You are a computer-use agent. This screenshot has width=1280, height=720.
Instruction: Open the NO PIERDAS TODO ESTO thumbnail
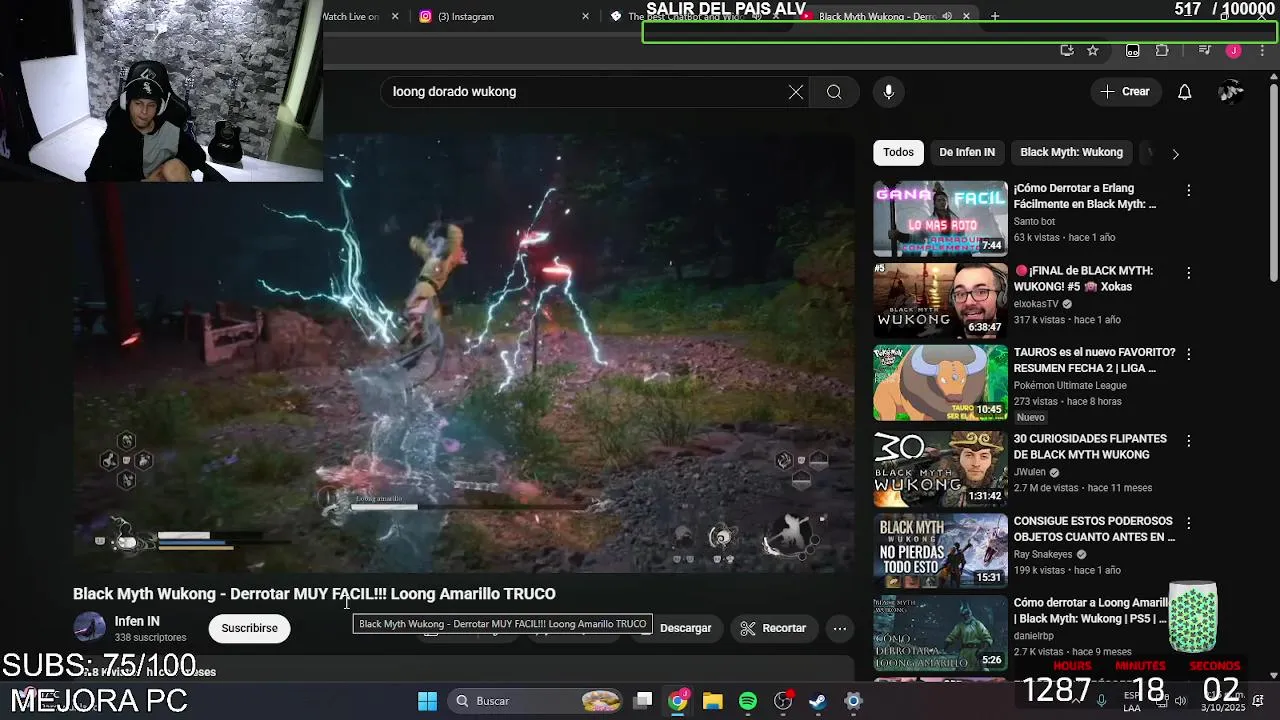pyautogui.click(x=940, y=551)
